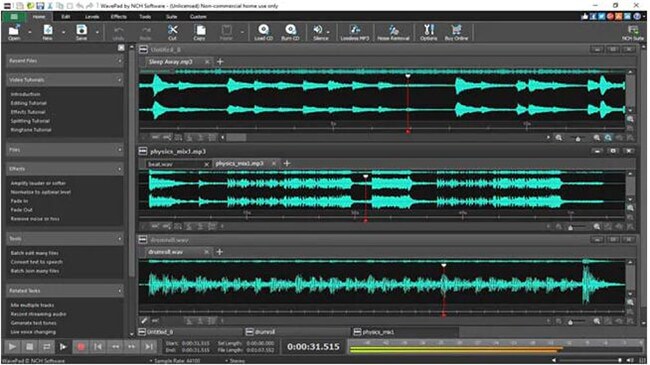Open the Options dialog
This screenshot has height=365, width=650.
click(x=429, y=32)
